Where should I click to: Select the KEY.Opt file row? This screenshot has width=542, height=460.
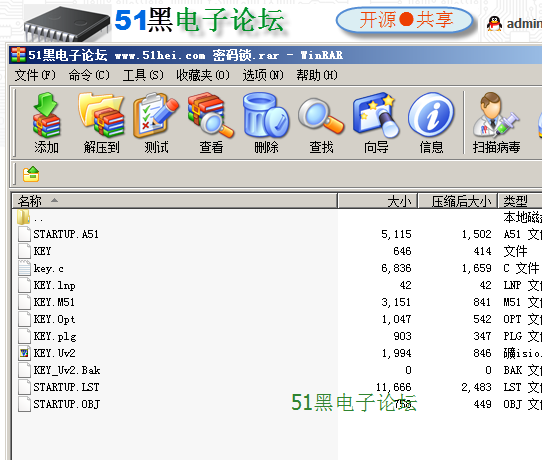(54, 319)
